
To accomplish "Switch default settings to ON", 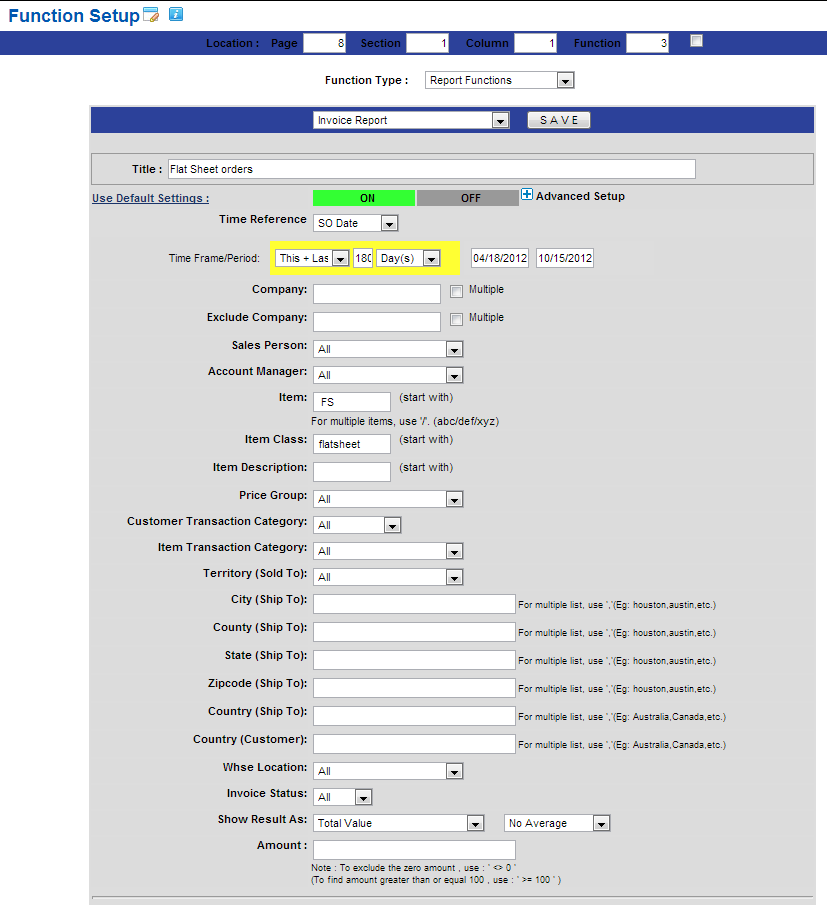I will tap(364, 198).
